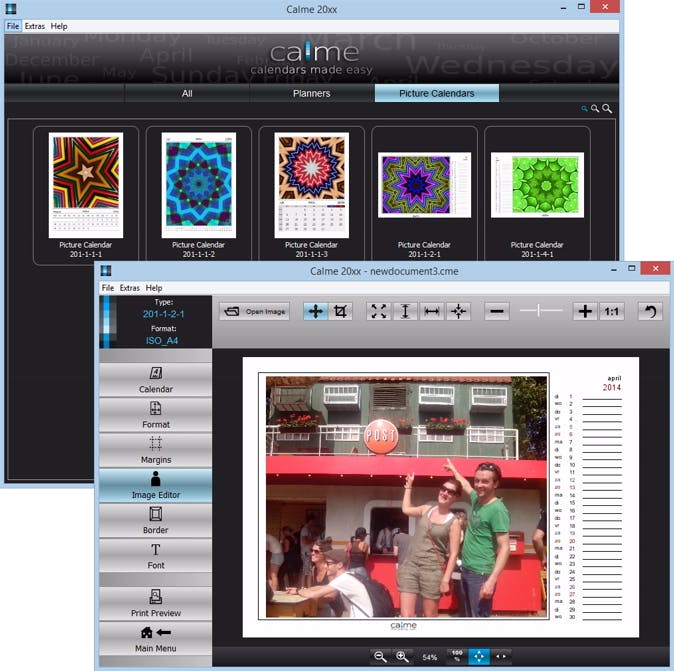This screenshot has height=671, width=674.
Task: Close the newdocument3.cme editor window
Action: coord(655,269)
